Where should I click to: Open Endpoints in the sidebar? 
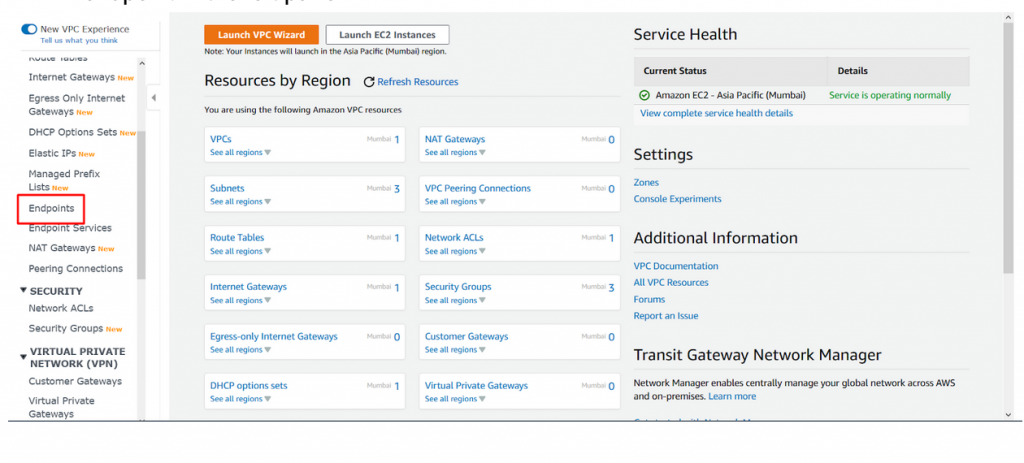coord(51,208)
